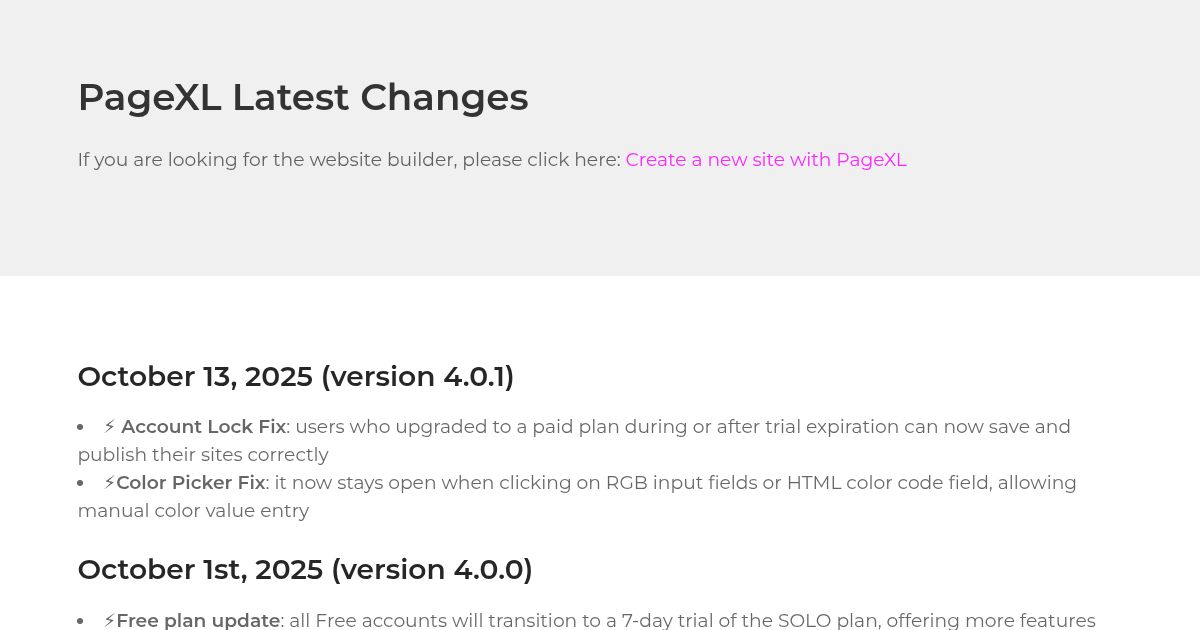The height and width of the screenshot is (630, 1200).
Task: Click the bullet point of Color Picker Fix item
Action: click(80, 483)
